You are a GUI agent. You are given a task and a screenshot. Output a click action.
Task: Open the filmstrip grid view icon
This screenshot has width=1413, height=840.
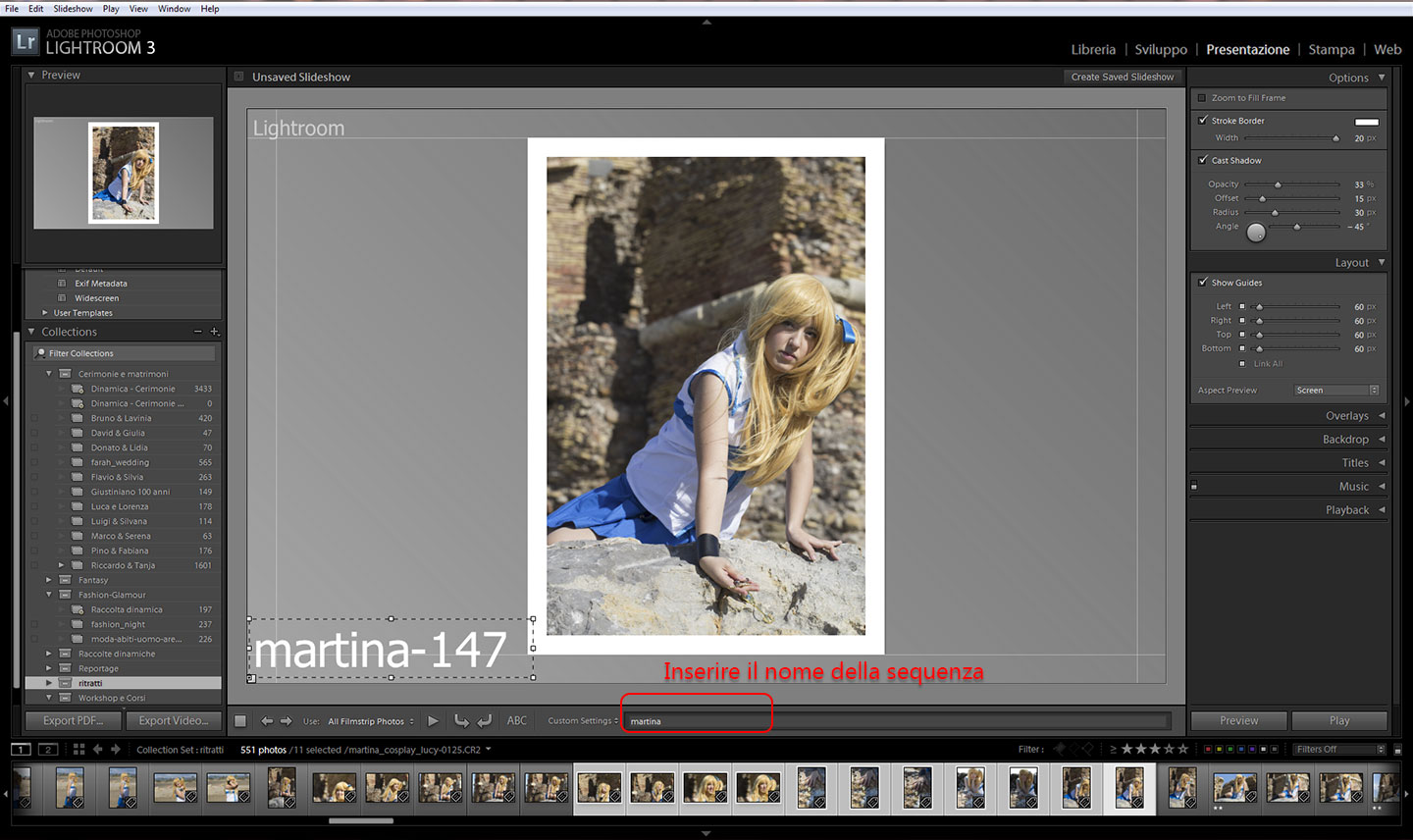pos(78,750)
